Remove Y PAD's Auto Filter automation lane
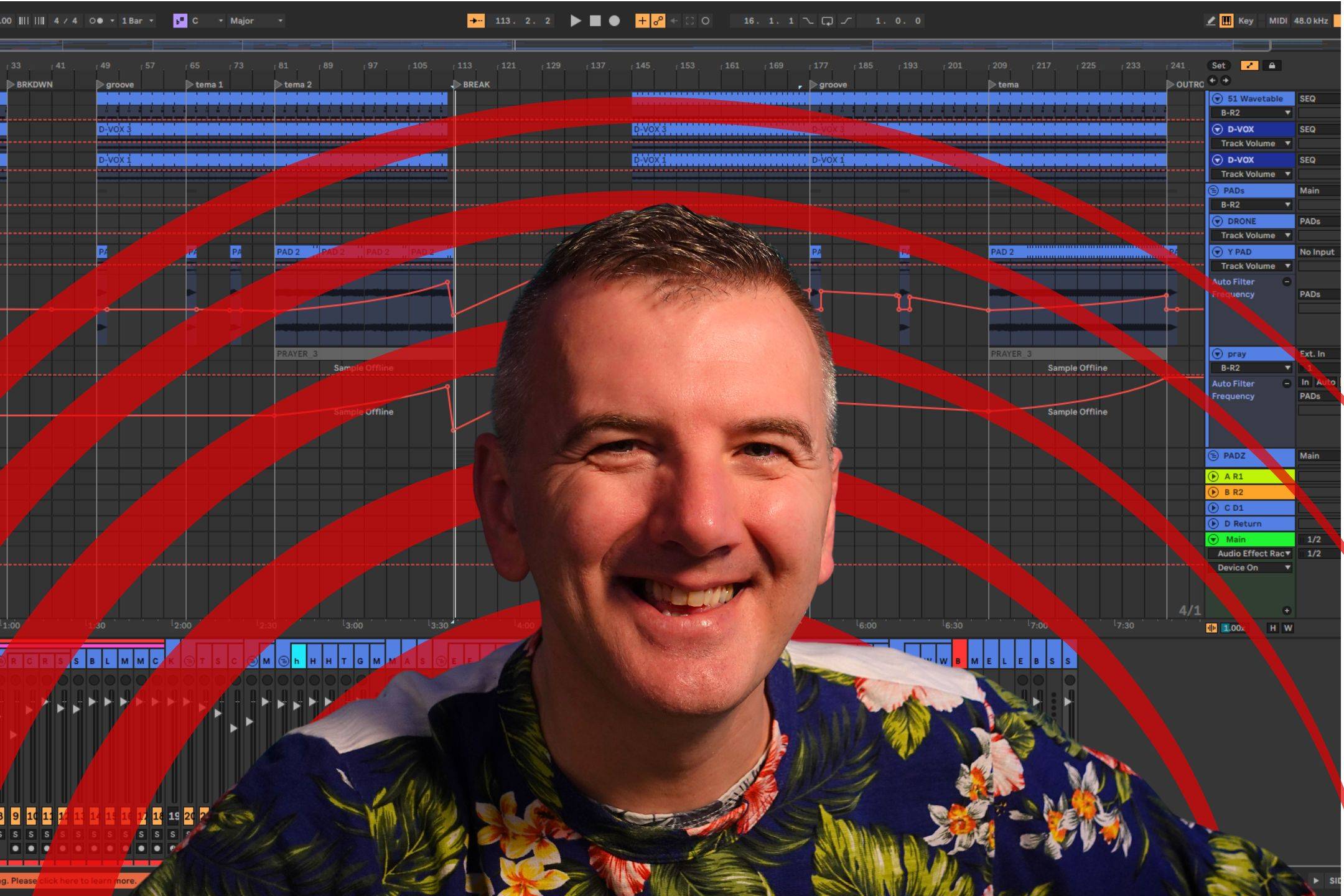The width and height of the screenshot is (1344, 896). click(x=1287, y=282)
